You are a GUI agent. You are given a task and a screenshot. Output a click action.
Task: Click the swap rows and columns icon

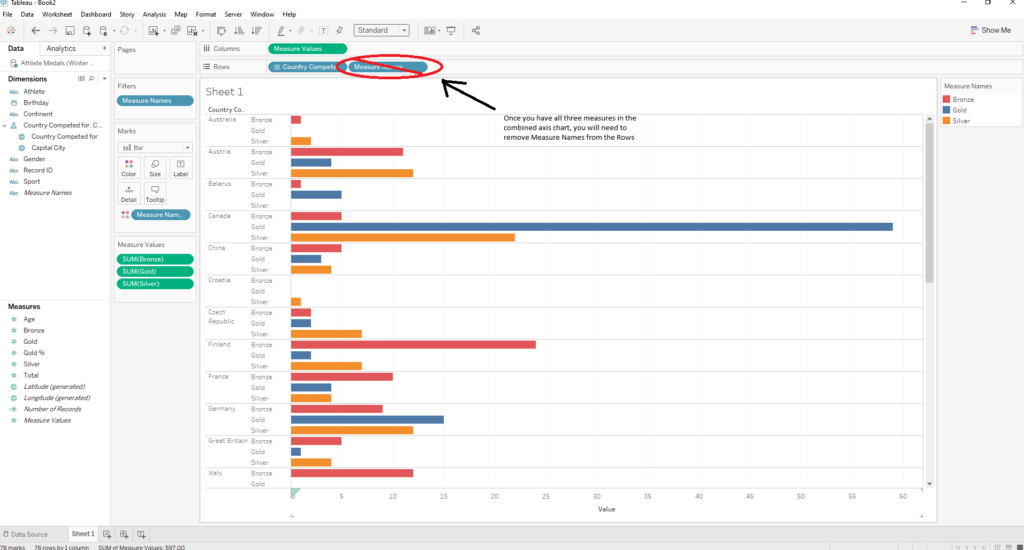(x=221, y=31)
